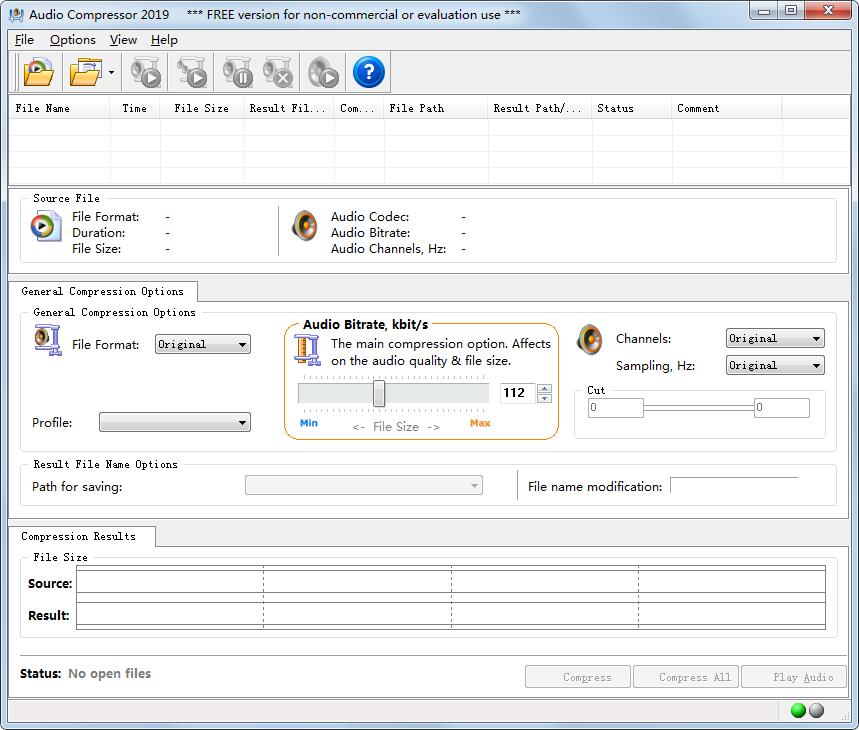
Task: Click the Stop compression toolbar icon
Action: coord(278,72)
